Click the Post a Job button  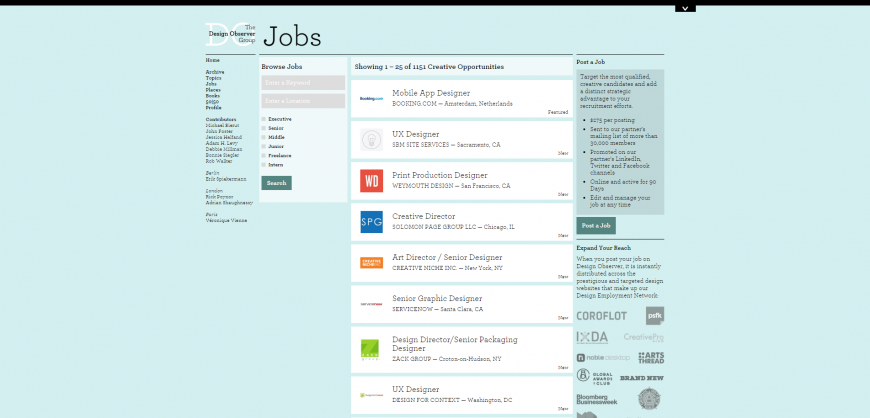point(596,226)
